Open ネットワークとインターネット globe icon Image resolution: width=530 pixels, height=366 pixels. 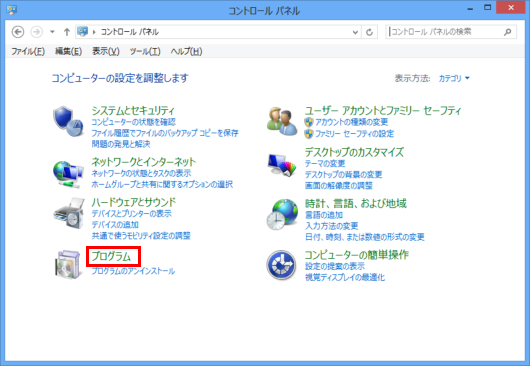pyautogui.click(x=68, y=174)
